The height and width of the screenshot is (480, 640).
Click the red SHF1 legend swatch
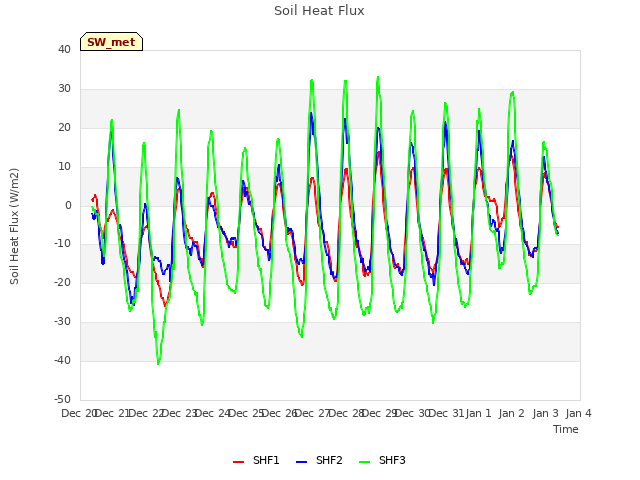click(x=238, y=462)
